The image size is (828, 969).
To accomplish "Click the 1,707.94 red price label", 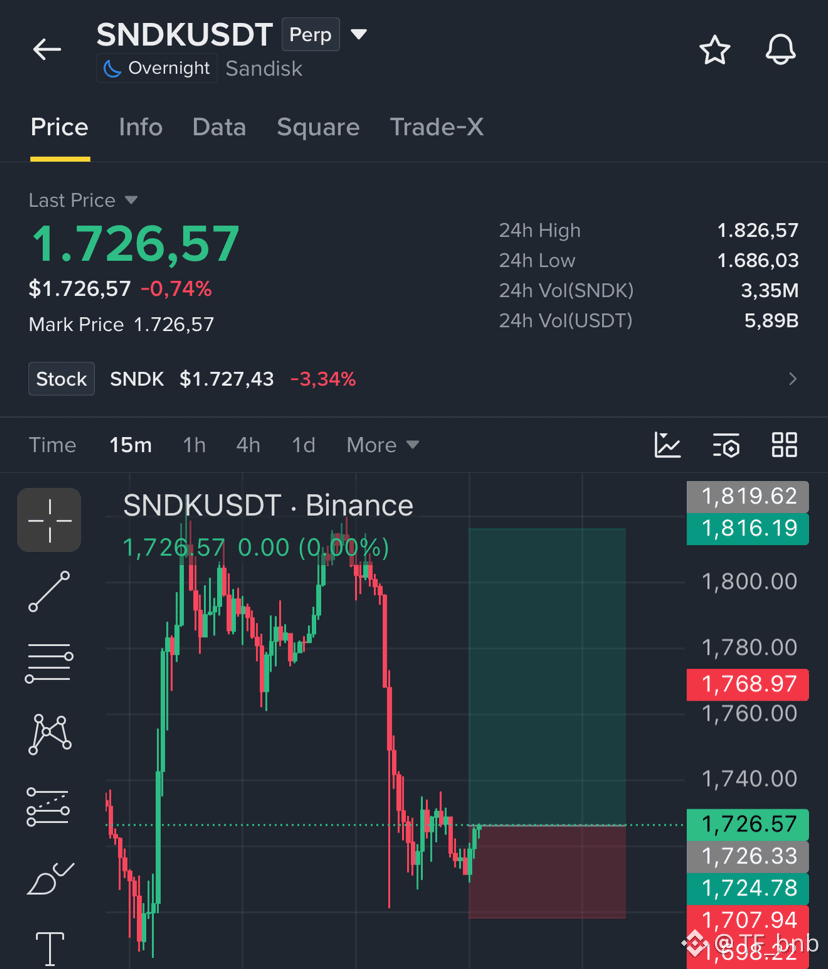I will (x=748, y=921).
